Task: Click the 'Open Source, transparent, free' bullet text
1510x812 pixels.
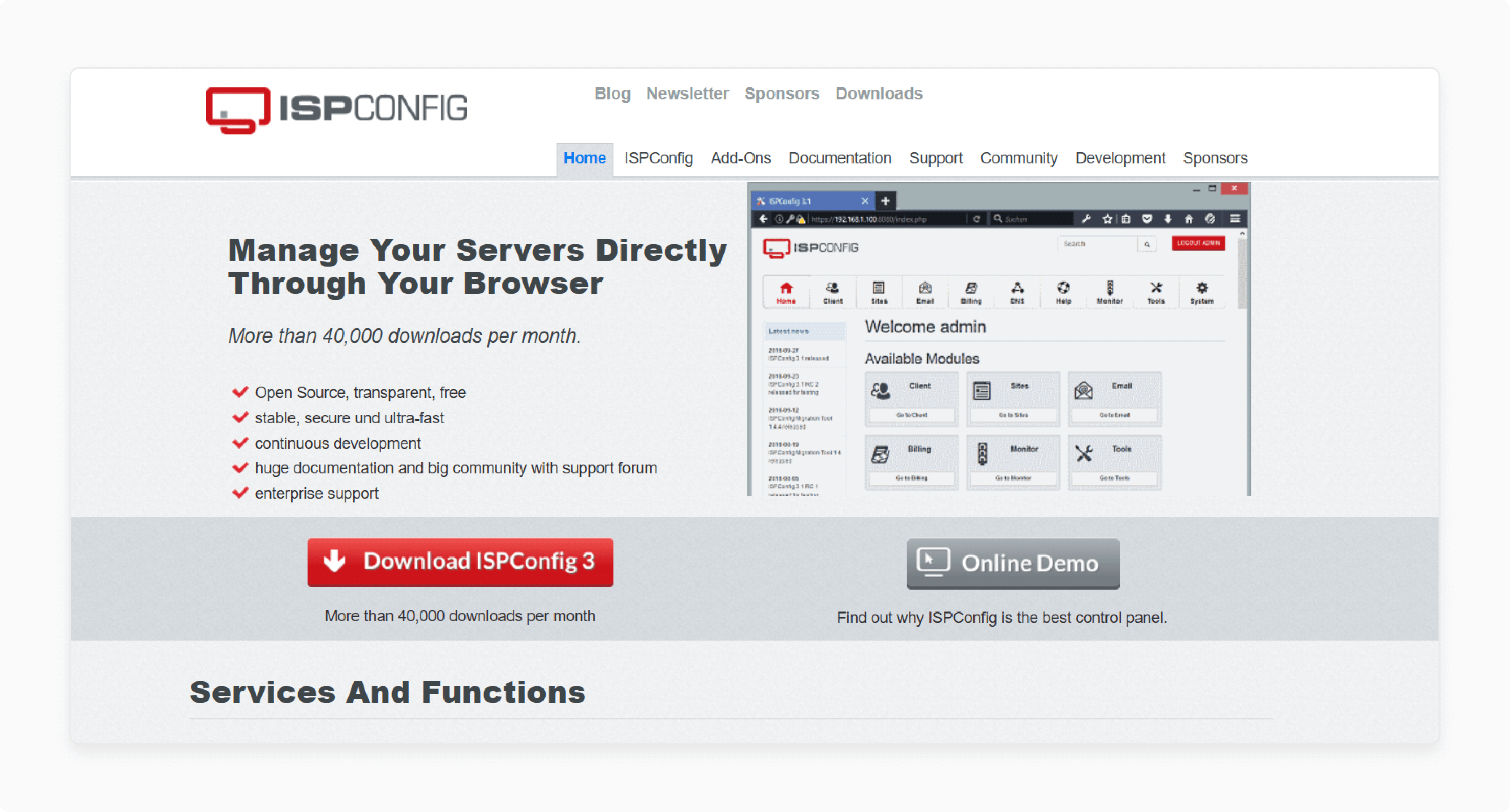Action: 360,393
